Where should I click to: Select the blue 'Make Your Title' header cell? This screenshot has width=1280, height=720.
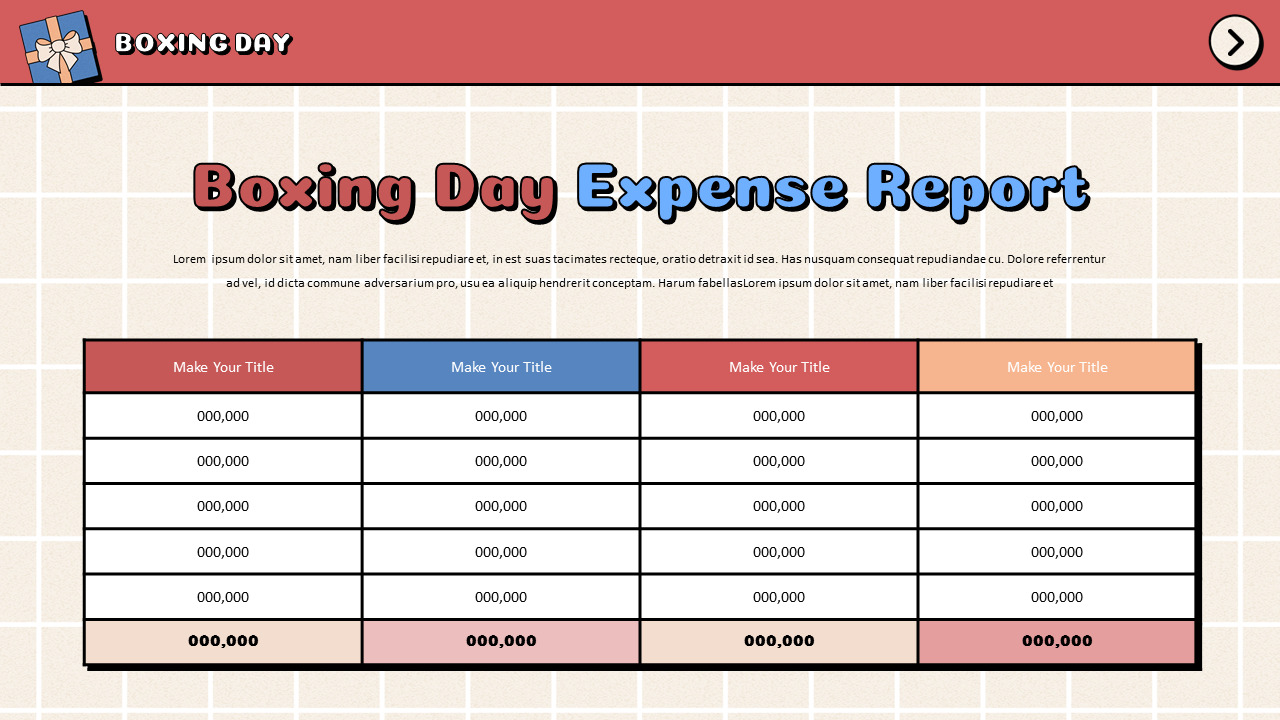point(501,366)
